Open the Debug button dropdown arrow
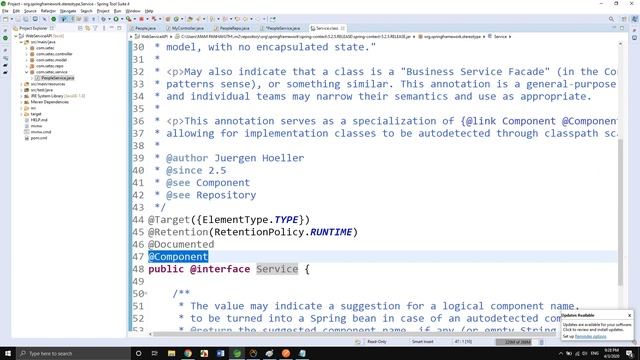640x360 pixels. [109, 19]
